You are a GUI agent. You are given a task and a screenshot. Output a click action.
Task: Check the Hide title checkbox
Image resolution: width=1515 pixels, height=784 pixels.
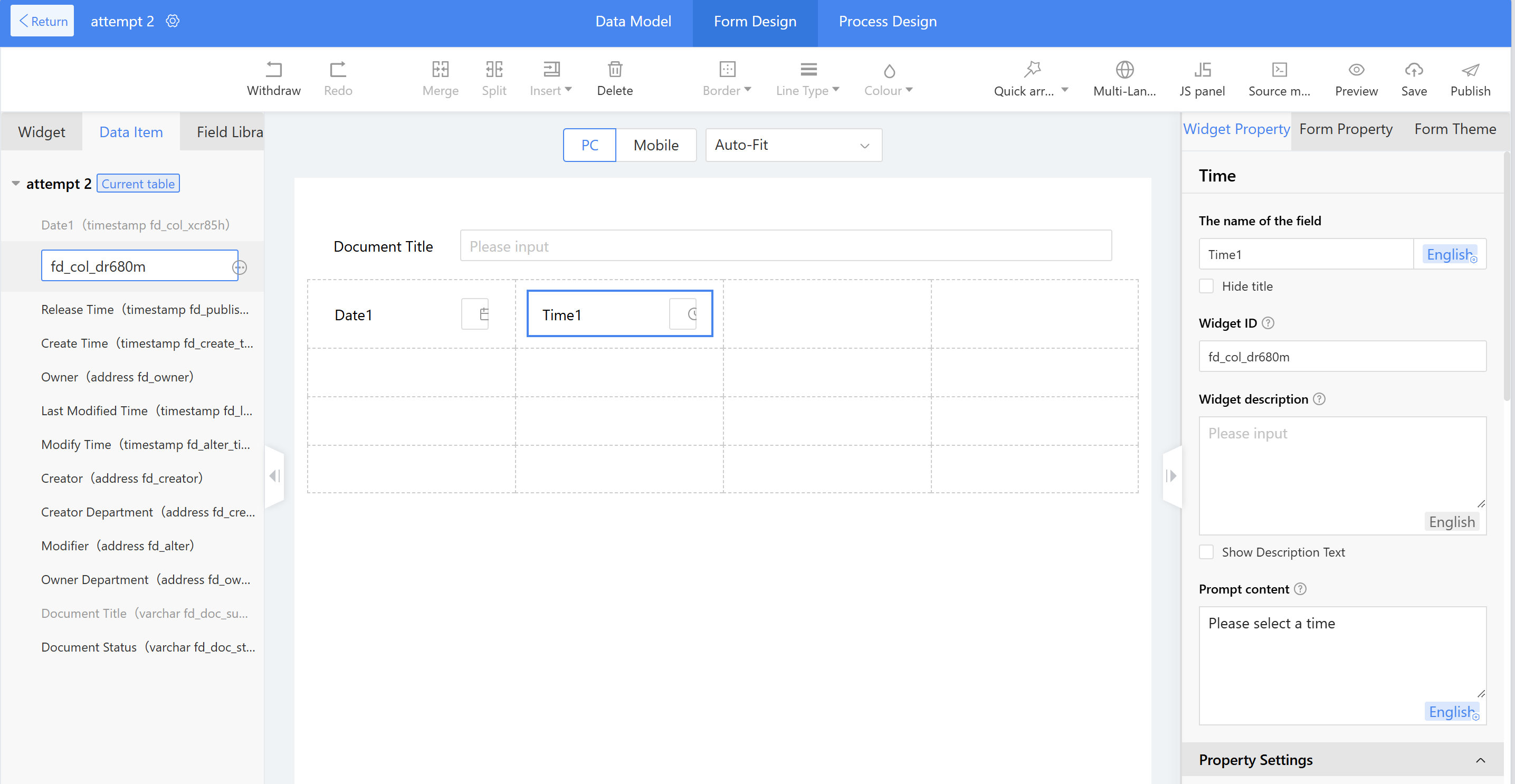point(1206,286)
